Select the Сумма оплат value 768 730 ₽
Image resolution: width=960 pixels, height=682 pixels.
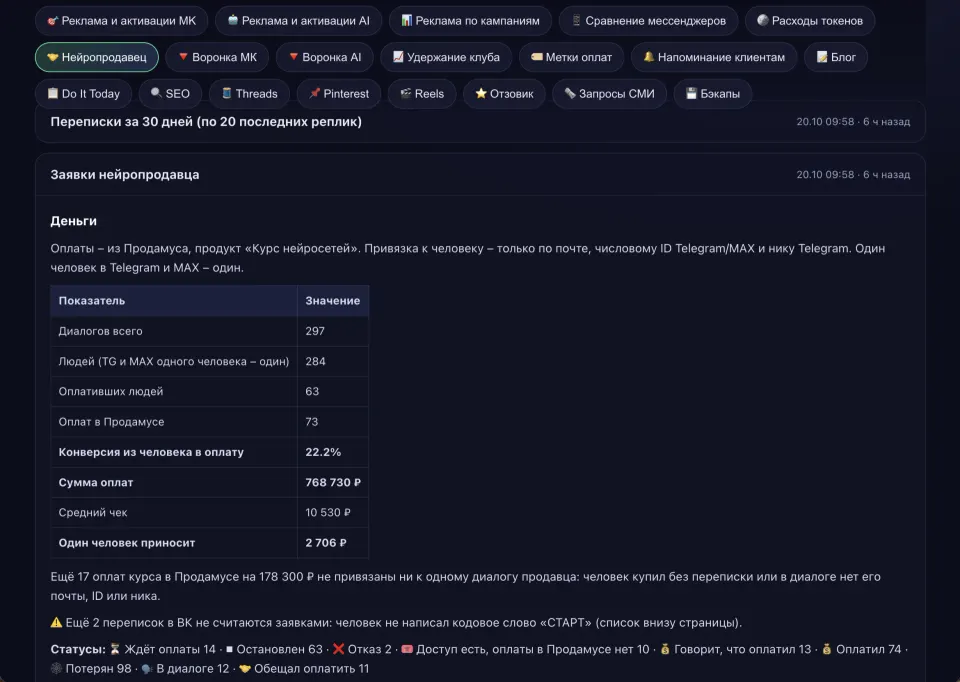[x=333, y=482]
